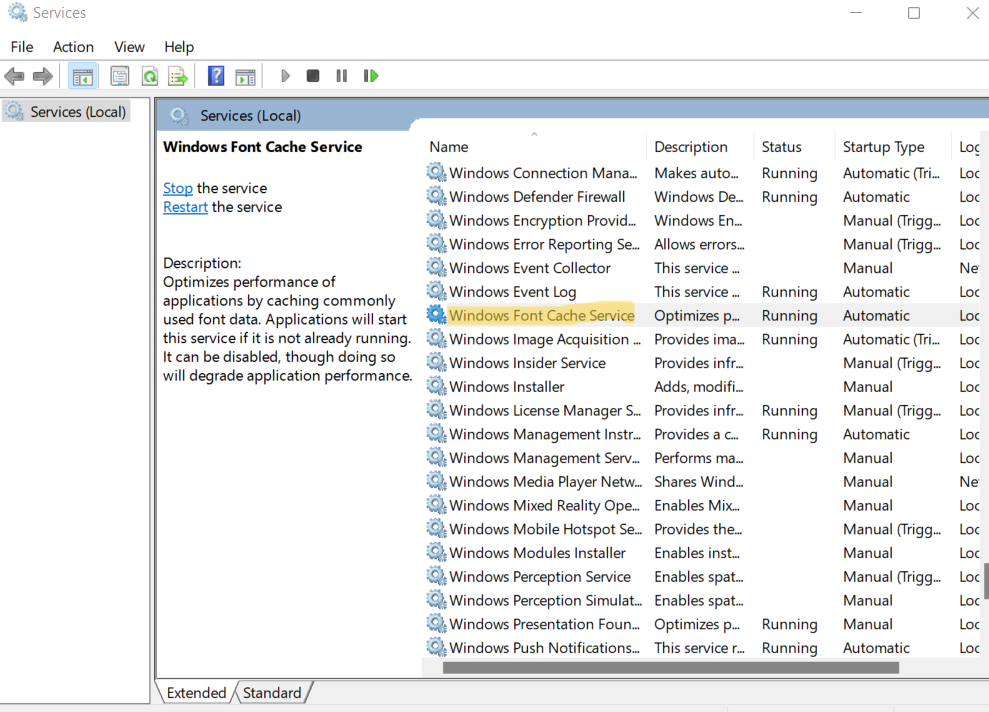Click the Refresh toolbar icon

(x=149, y=76)
